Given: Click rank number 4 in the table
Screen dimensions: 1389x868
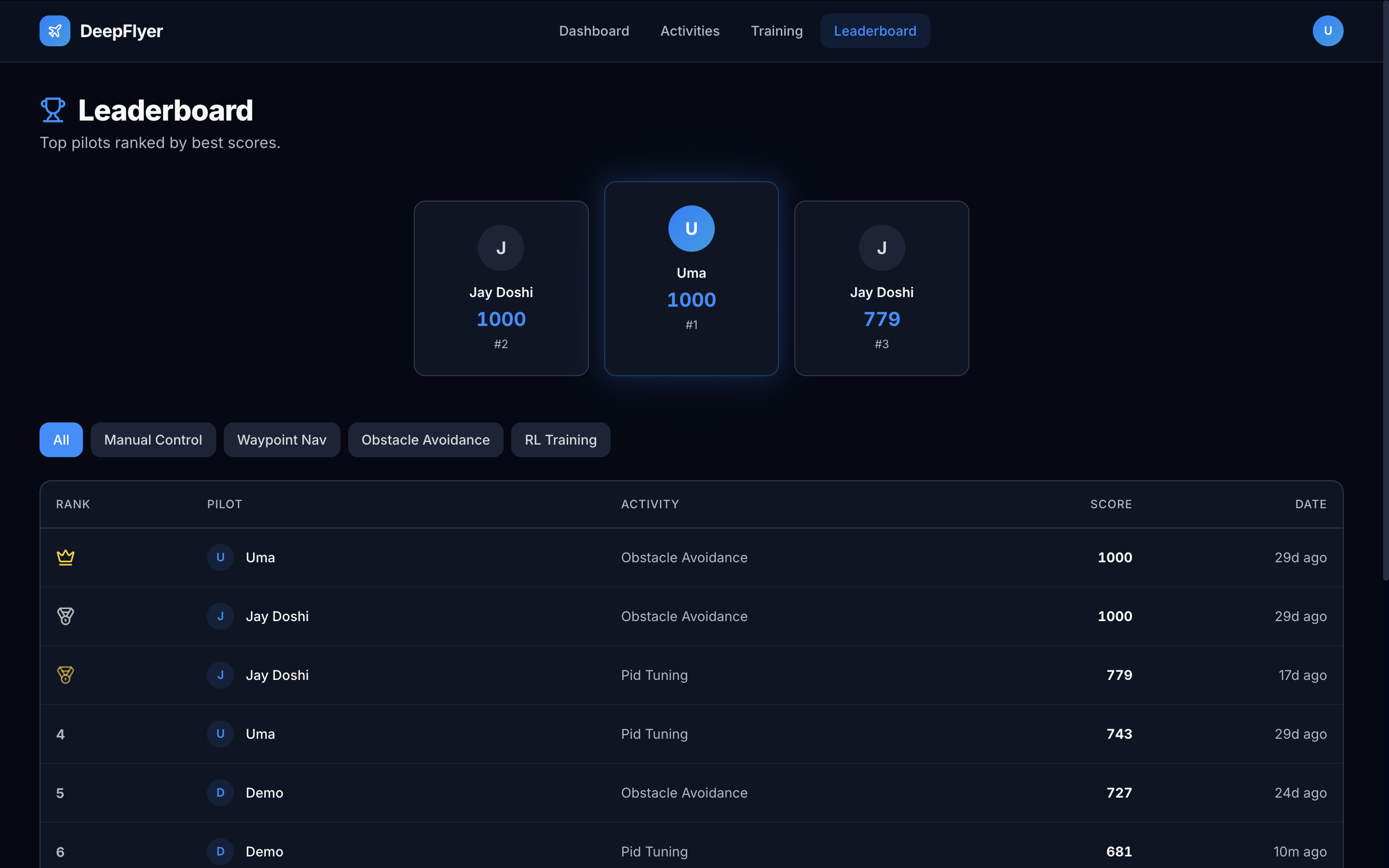Looking at the screenshot, I should (60, 734).
